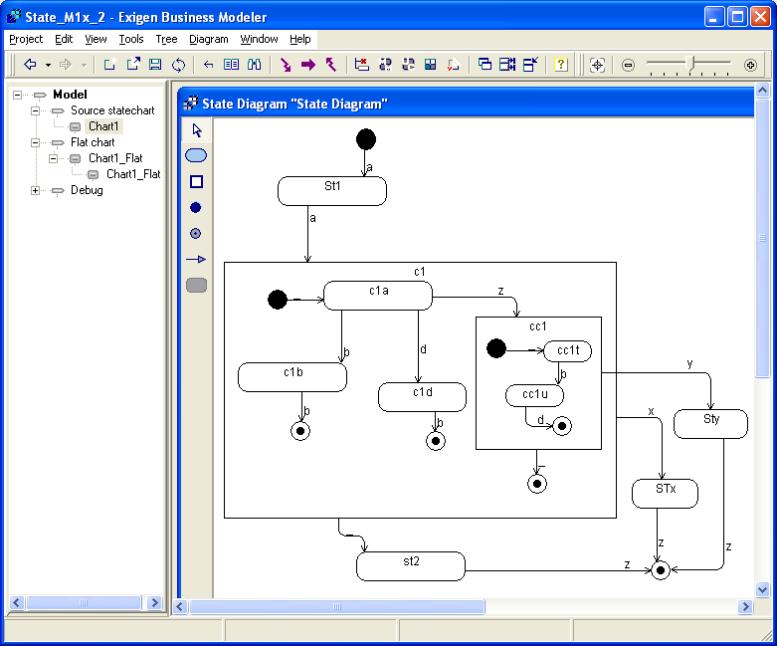Click the zoom-in plus magnifier icon
The image size is (777, 646).
750,64
